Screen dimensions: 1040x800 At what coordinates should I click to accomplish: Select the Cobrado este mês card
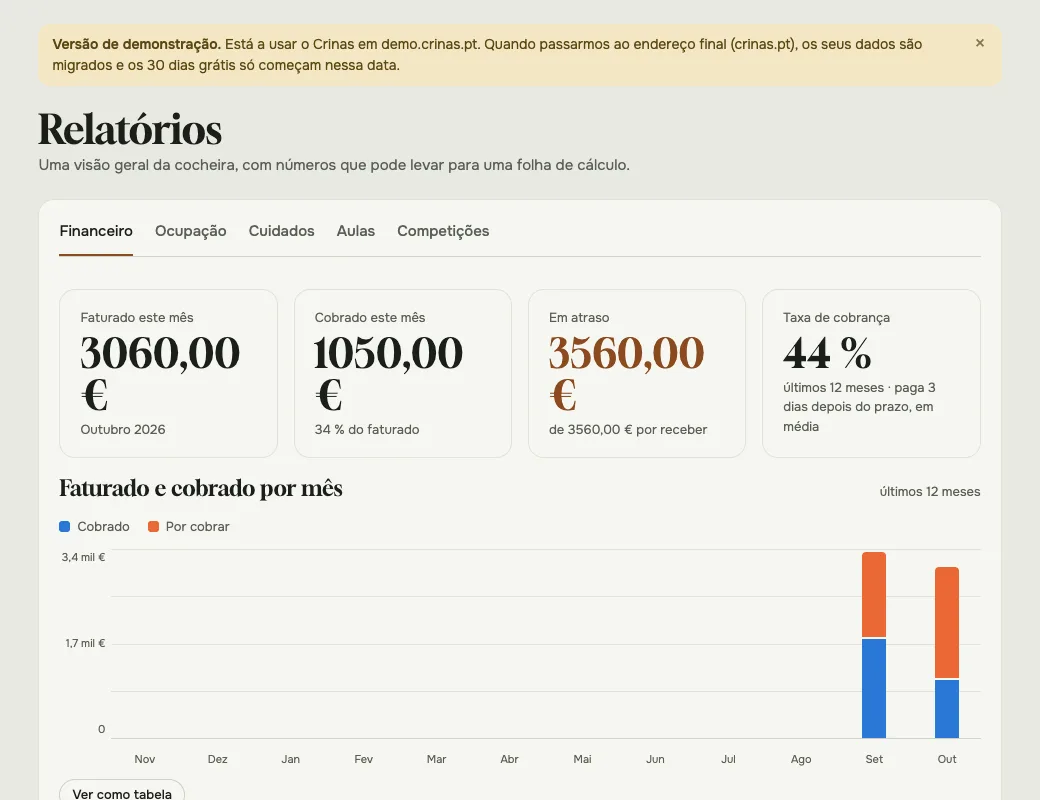(403, 373)
